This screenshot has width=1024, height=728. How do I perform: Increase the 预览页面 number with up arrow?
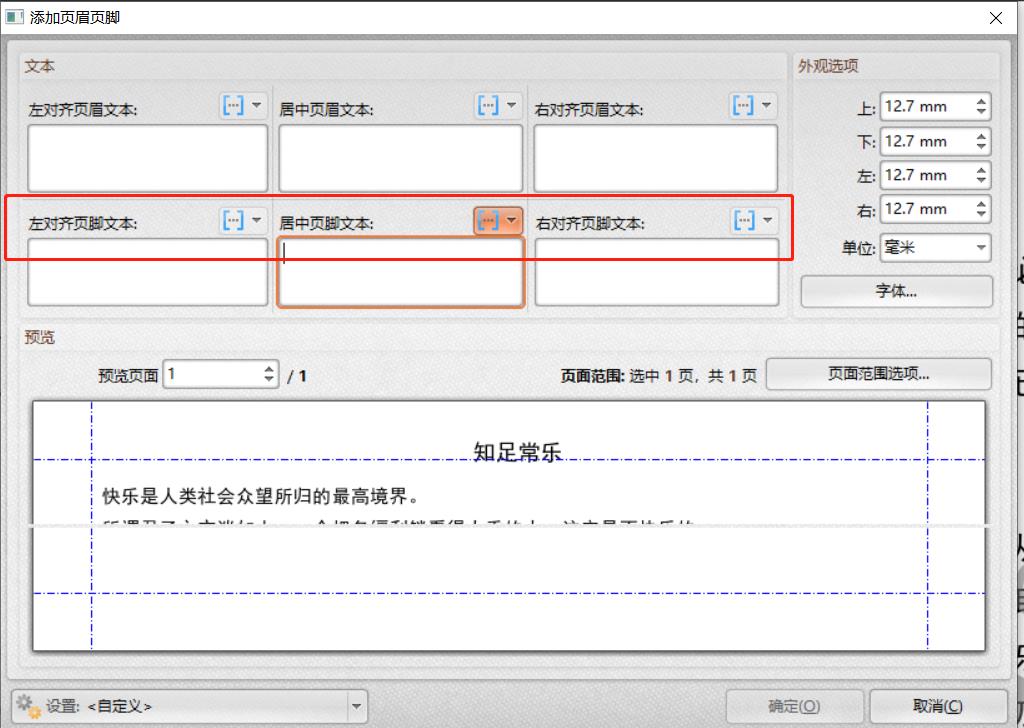coord(269,369)
